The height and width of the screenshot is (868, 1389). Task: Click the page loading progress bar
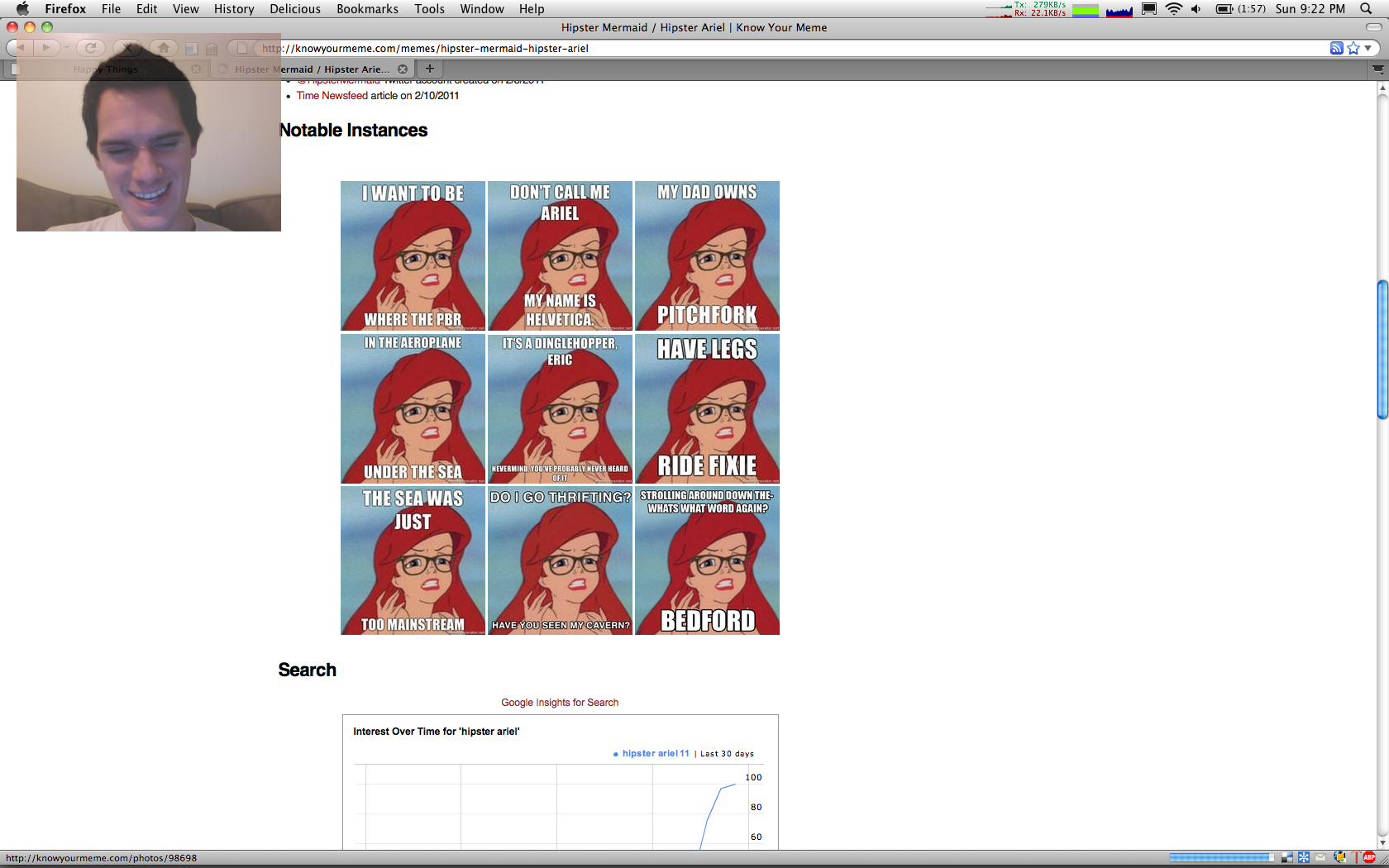(x=1221, y=857)
